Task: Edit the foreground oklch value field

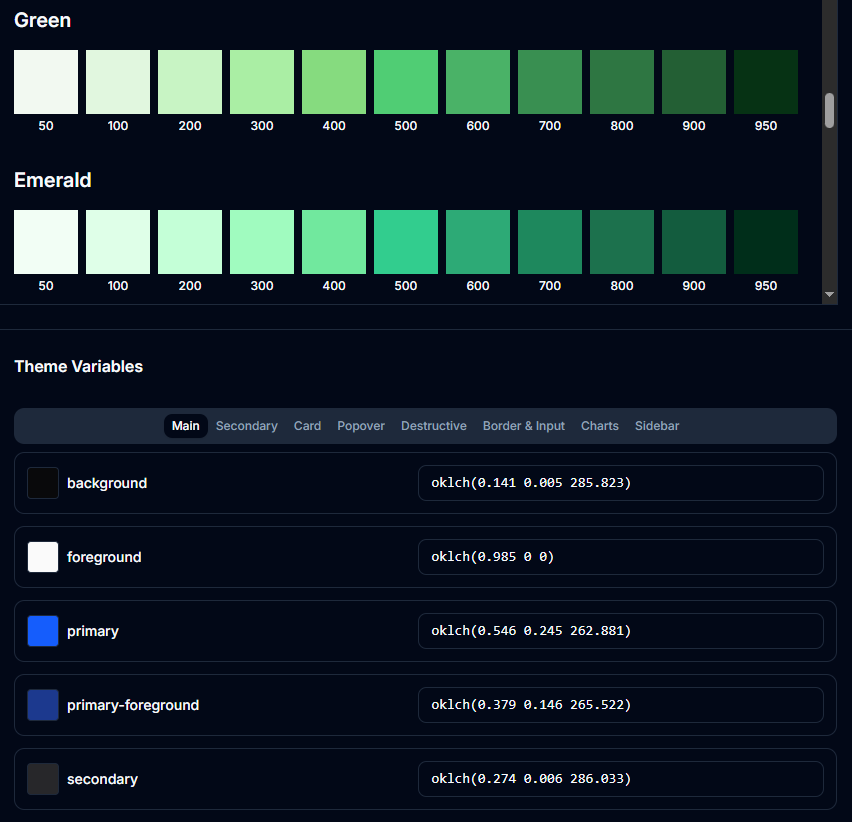Action: [621, 557]
